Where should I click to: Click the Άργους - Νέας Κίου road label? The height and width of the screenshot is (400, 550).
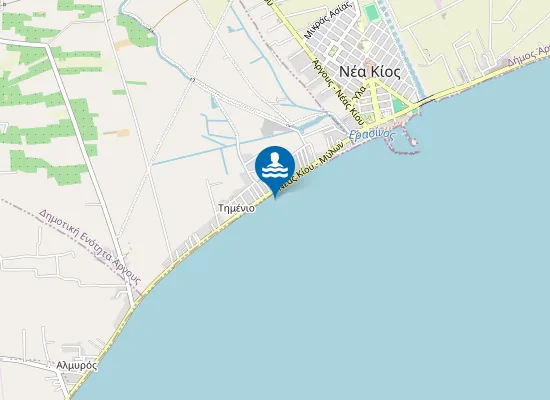(338, 92)
